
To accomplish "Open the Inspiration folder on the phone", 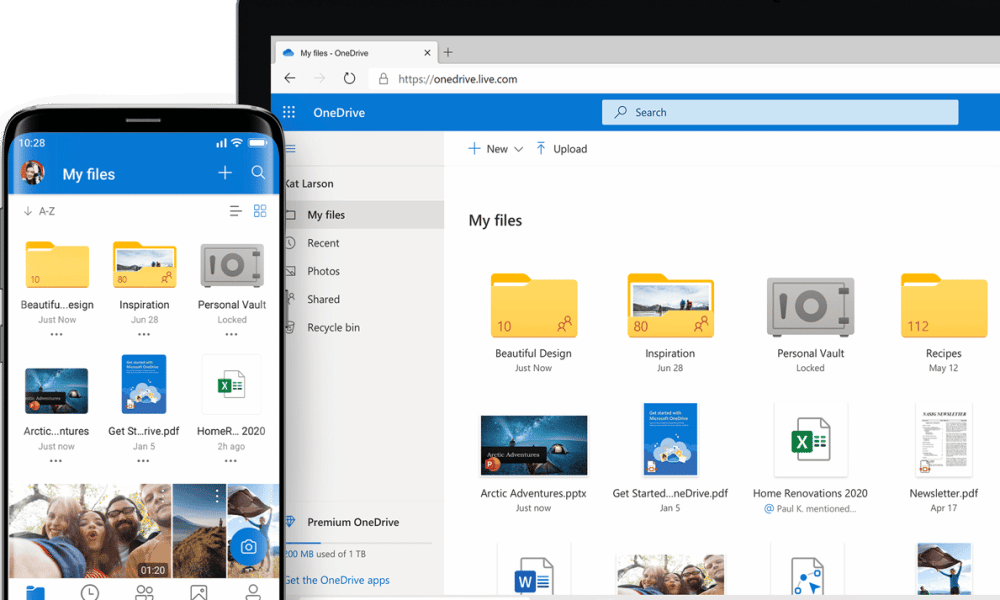I will tap(145, 265).
